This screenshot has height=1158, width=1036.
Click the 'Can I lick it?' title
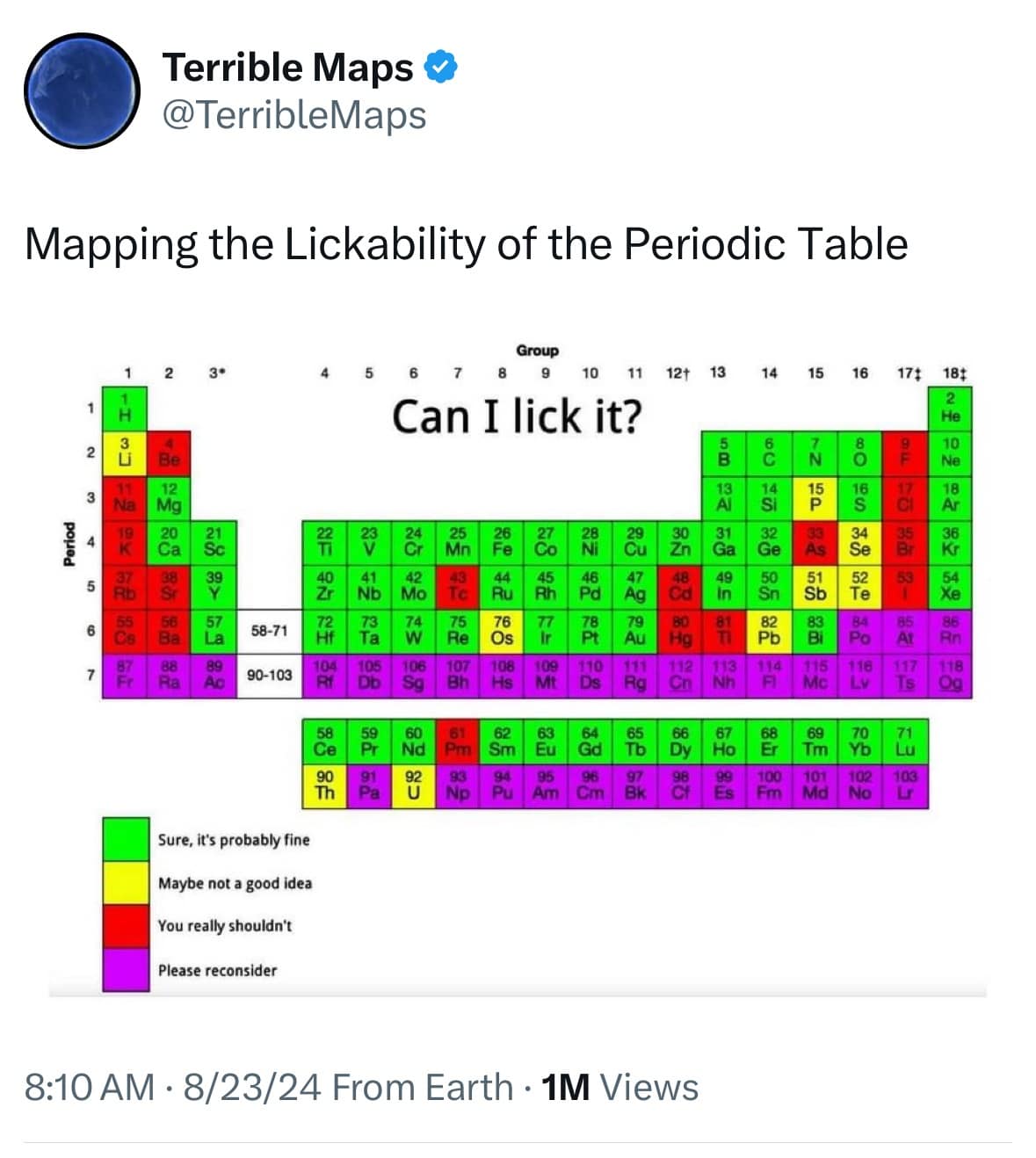point(517,416)
